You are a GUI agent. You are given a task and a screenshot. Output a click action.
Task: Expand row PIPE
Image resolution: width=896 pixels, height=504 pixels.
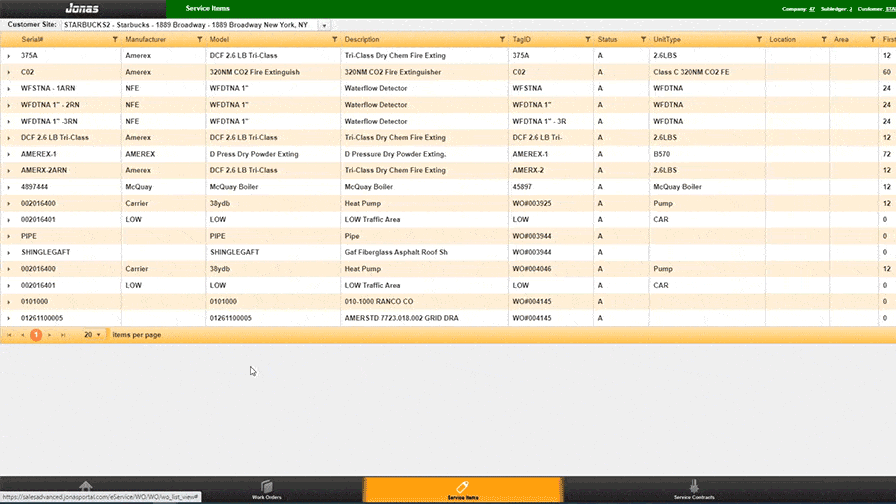(x=9, y=236)
